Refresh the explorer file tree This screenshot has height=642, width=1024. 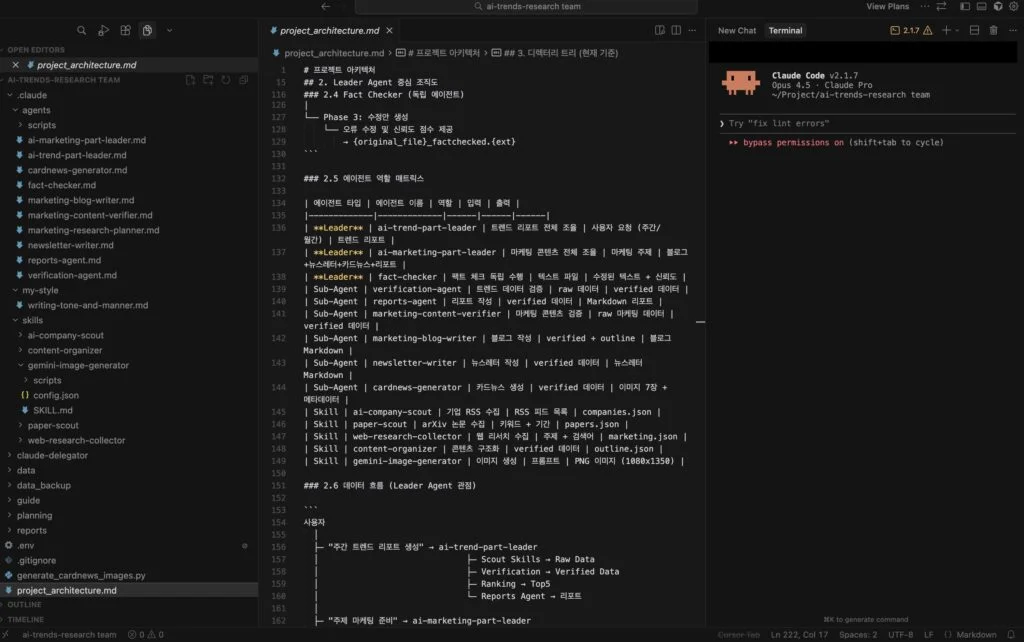(225, 80)
